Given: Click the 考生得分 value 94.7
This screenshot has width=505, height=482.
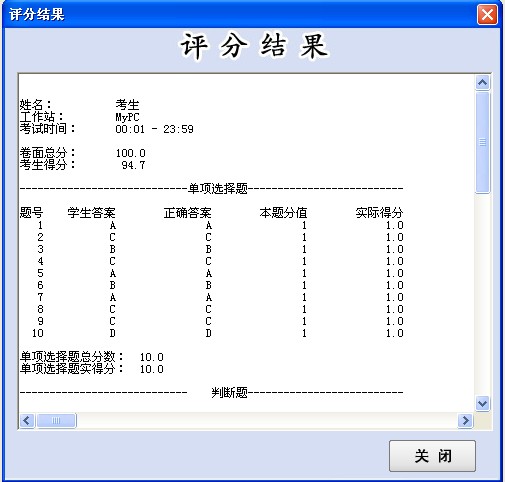Looking at the screenshot, I should pyautogui.click(x=133, y=165).
